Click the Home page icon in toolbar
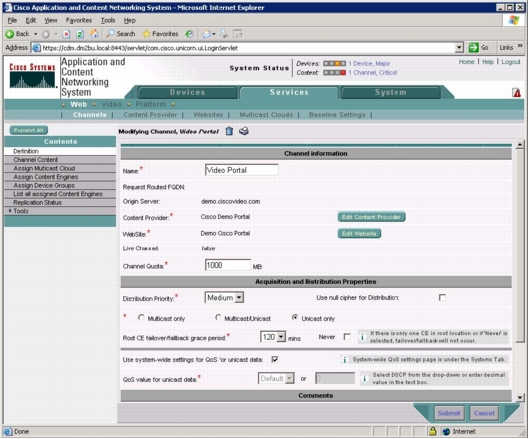 tap(94, 33)
